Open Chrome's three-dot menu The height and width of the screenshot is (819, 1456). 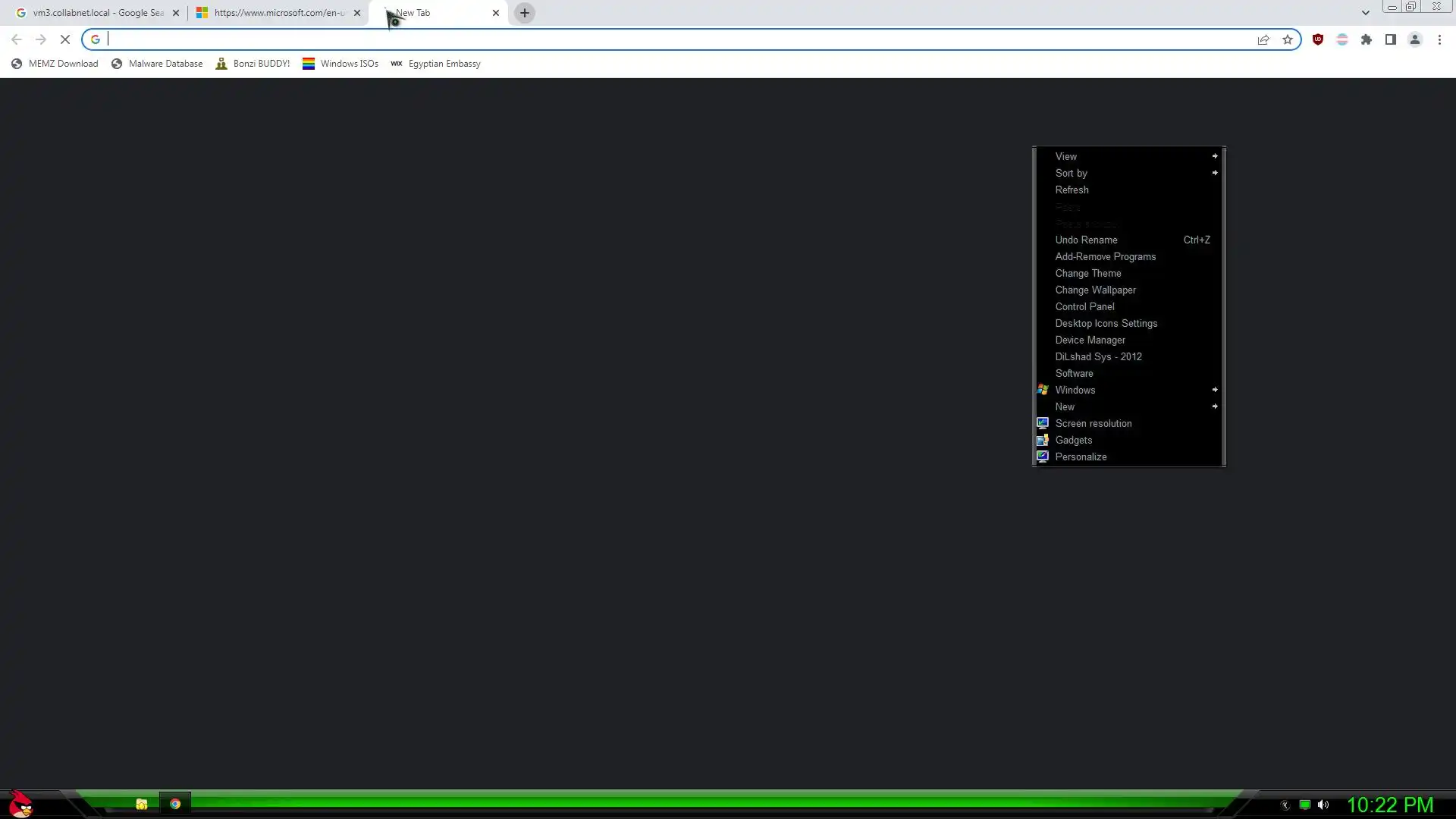coord(1439,39)
